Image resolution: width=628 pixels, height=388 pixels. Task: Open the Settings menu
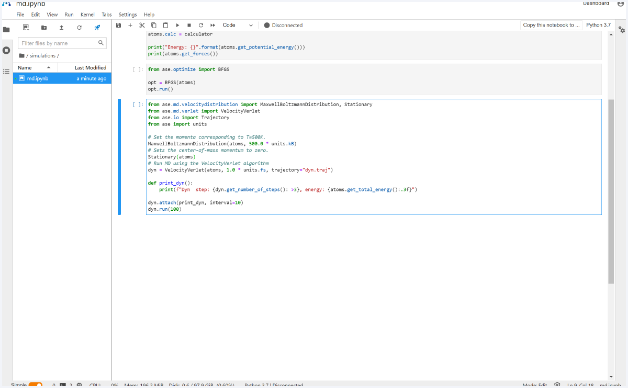(x=127, y=14)
